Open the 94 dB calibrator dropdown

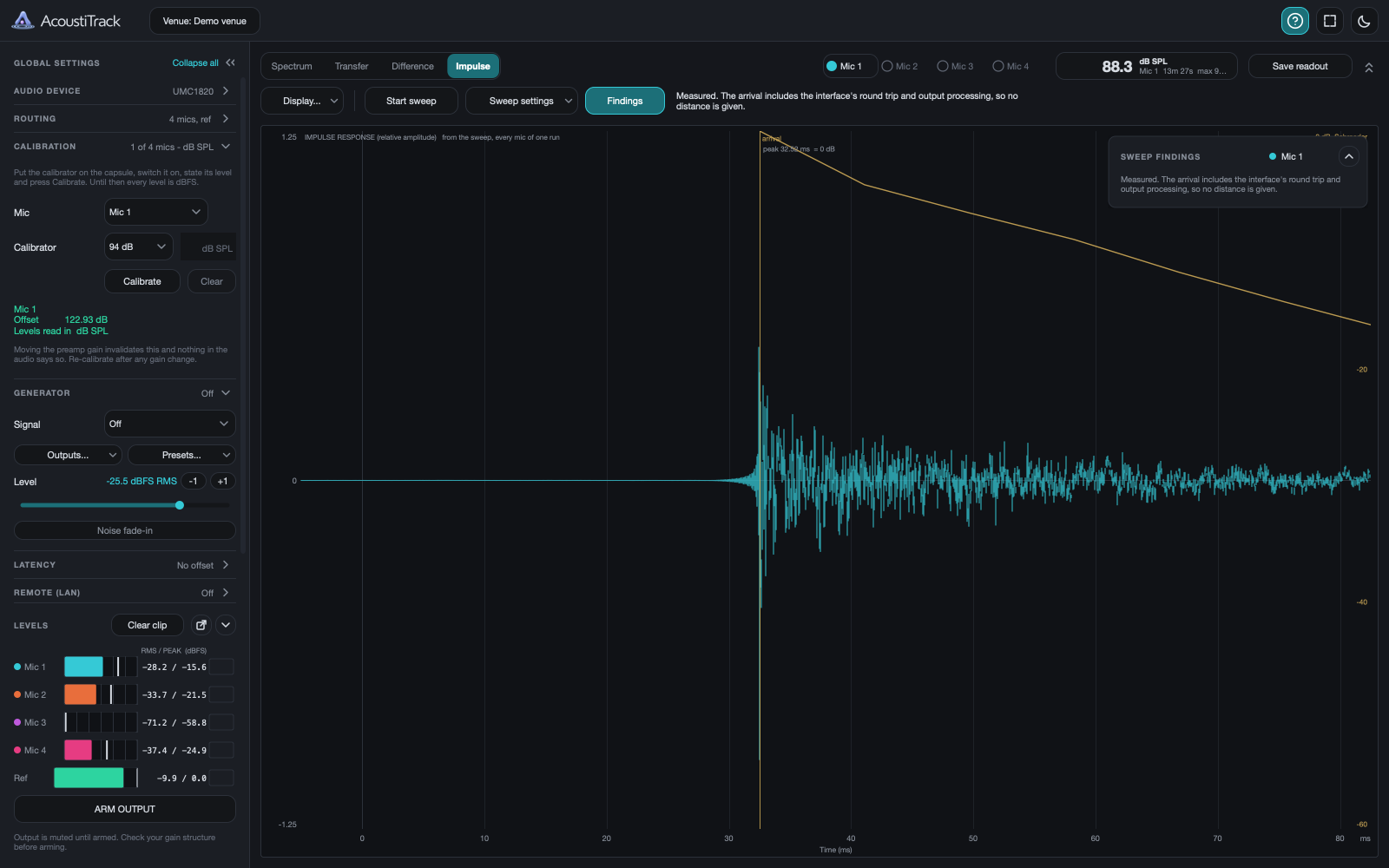pyautogui.click(x=138, y=247)
